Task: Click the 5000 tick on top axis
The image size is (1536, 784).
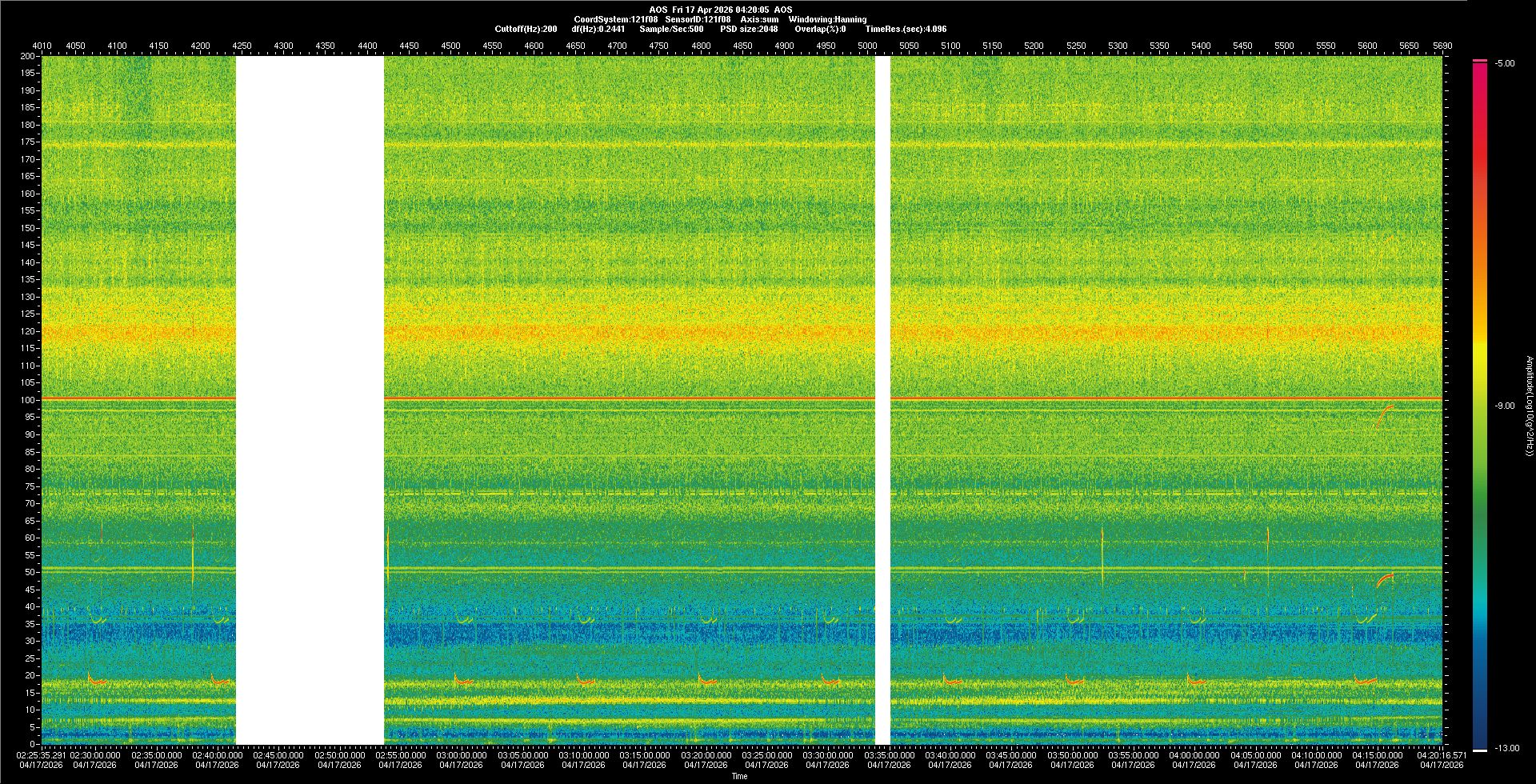Action: coord(867,46)
